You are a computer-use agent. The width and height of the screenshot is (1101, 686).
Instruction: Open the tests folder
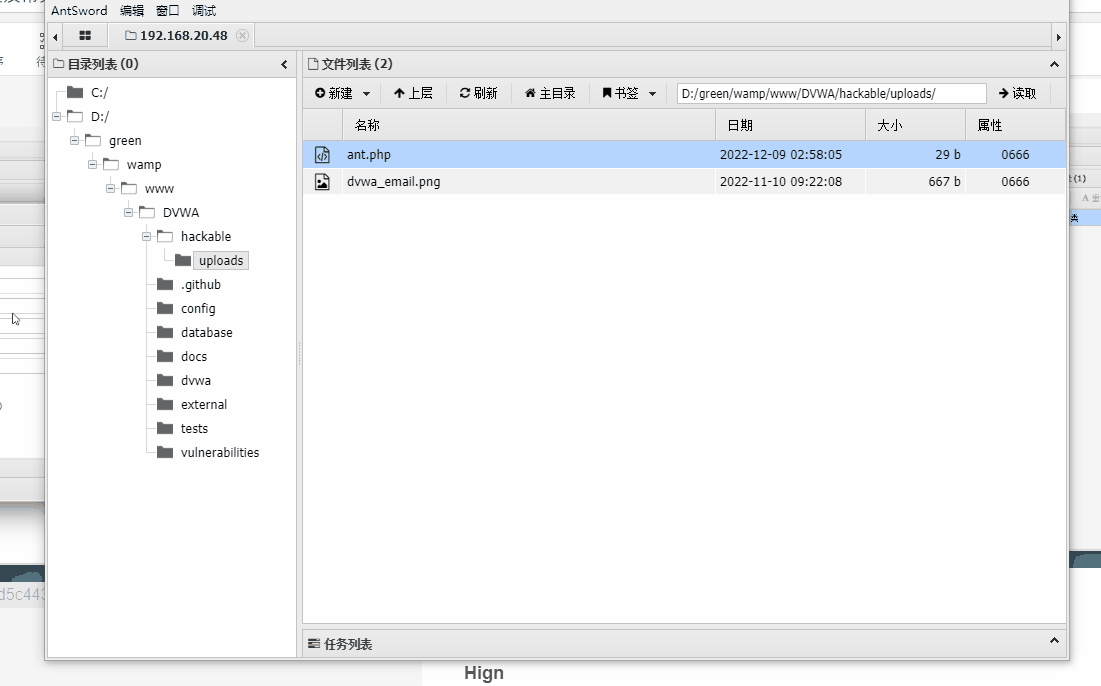click(x=195, y=428)
